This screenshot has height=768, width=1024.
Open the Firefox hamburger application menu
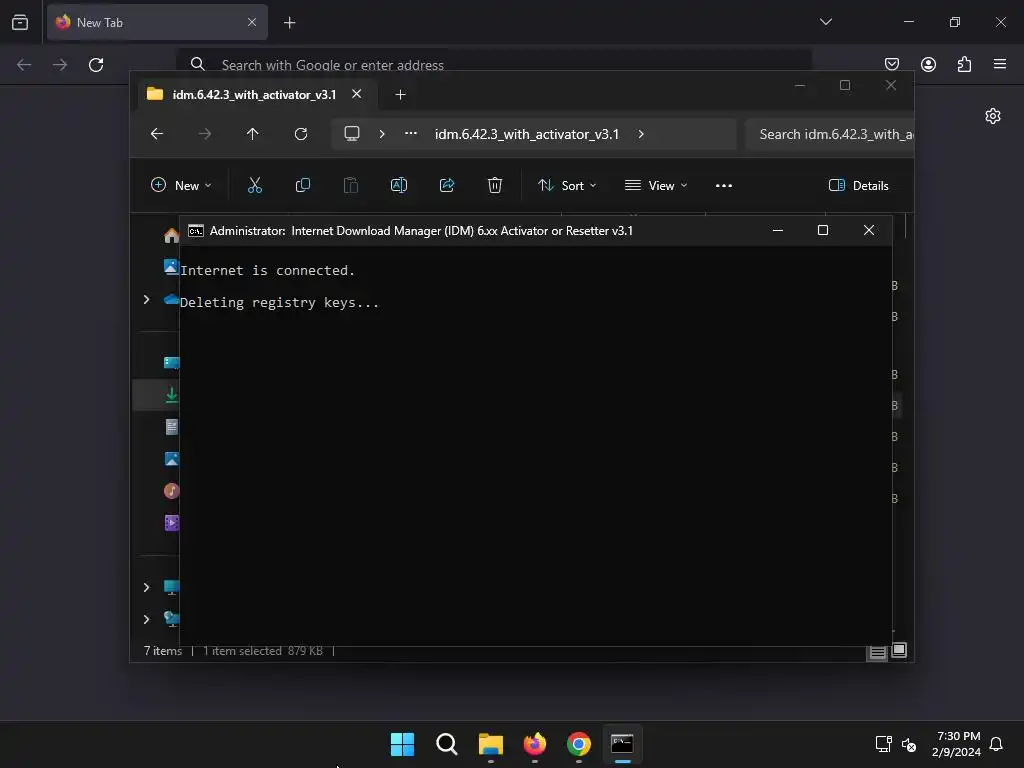coord(1000,64)
